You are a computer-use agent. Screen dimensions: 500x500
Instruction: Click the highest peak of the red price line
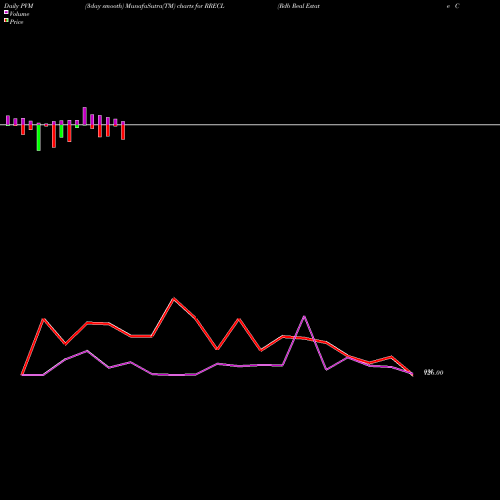pyautogui.click(x=174, y=299)
